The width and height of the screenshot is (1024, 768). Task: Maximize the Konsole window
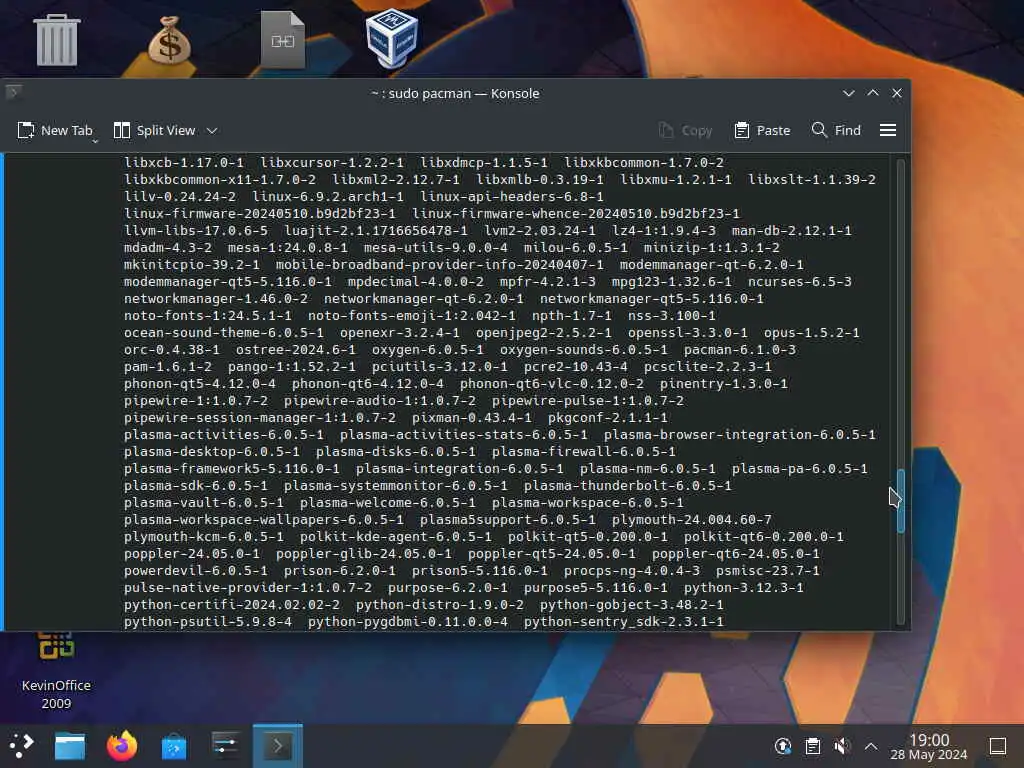(x=872, y=93)
